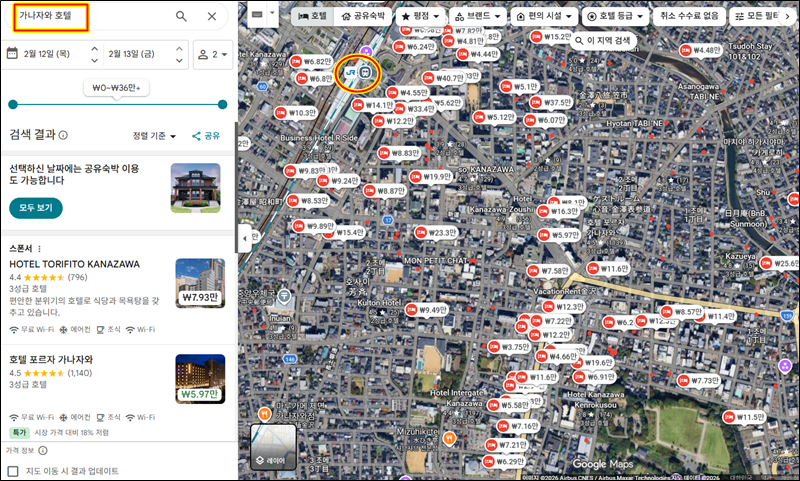Click the ₩6.82만 hotel marker
The height and width of the screenshot is (481, 800).
pyautogui.click(x=311, y=62)
